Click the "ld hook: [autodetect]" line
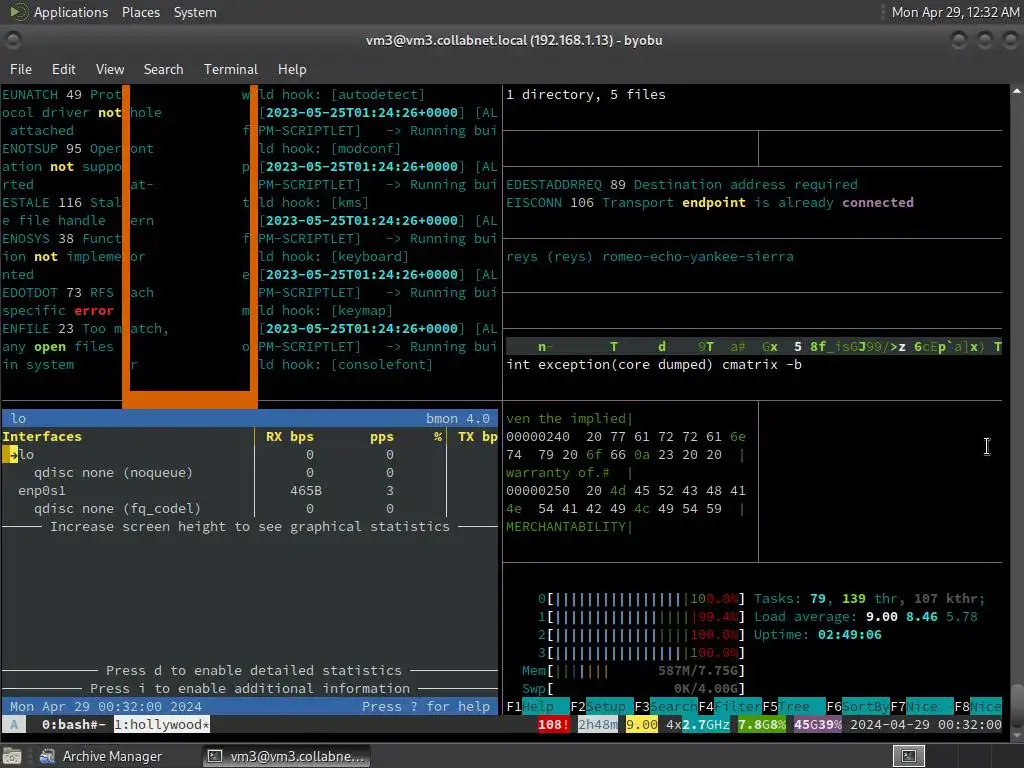1024x768 pixels. pyautogui.click(x=342, y=95)
